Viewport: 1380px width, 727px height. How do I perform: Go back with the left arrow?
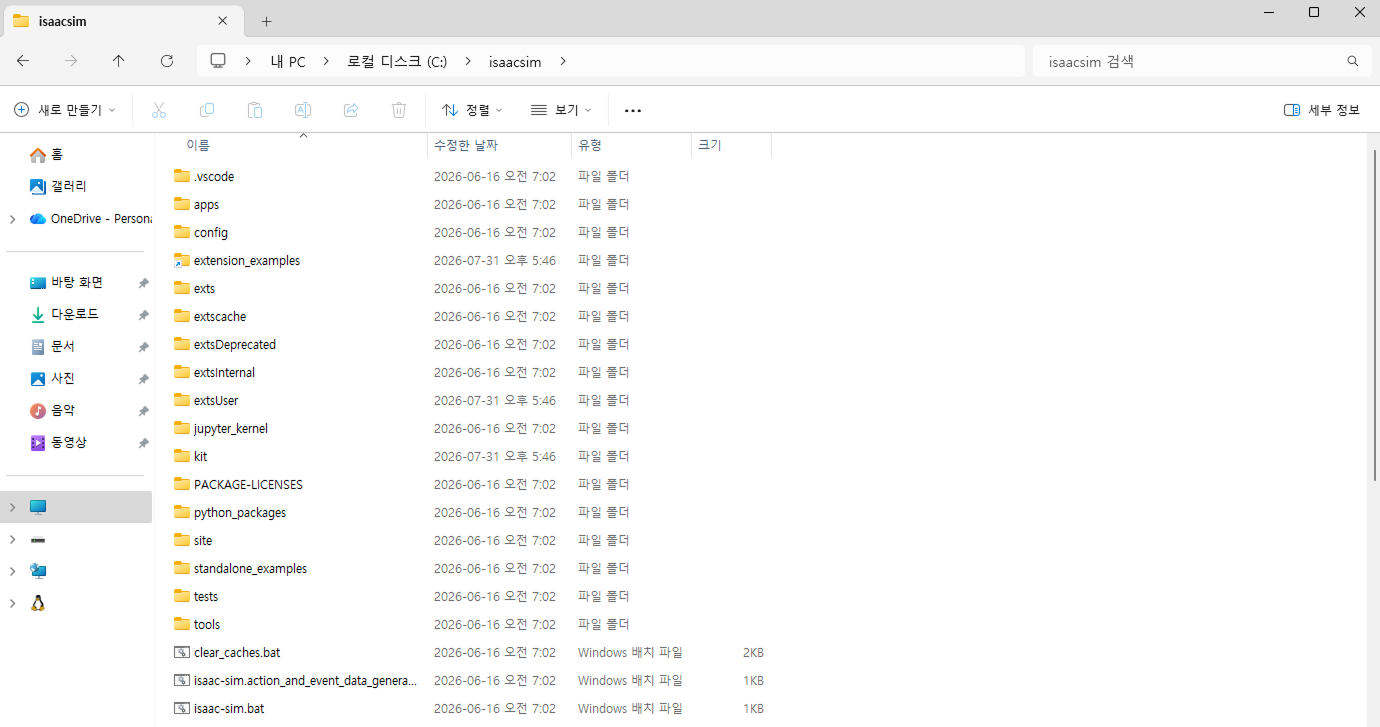[x=23, y=61]
